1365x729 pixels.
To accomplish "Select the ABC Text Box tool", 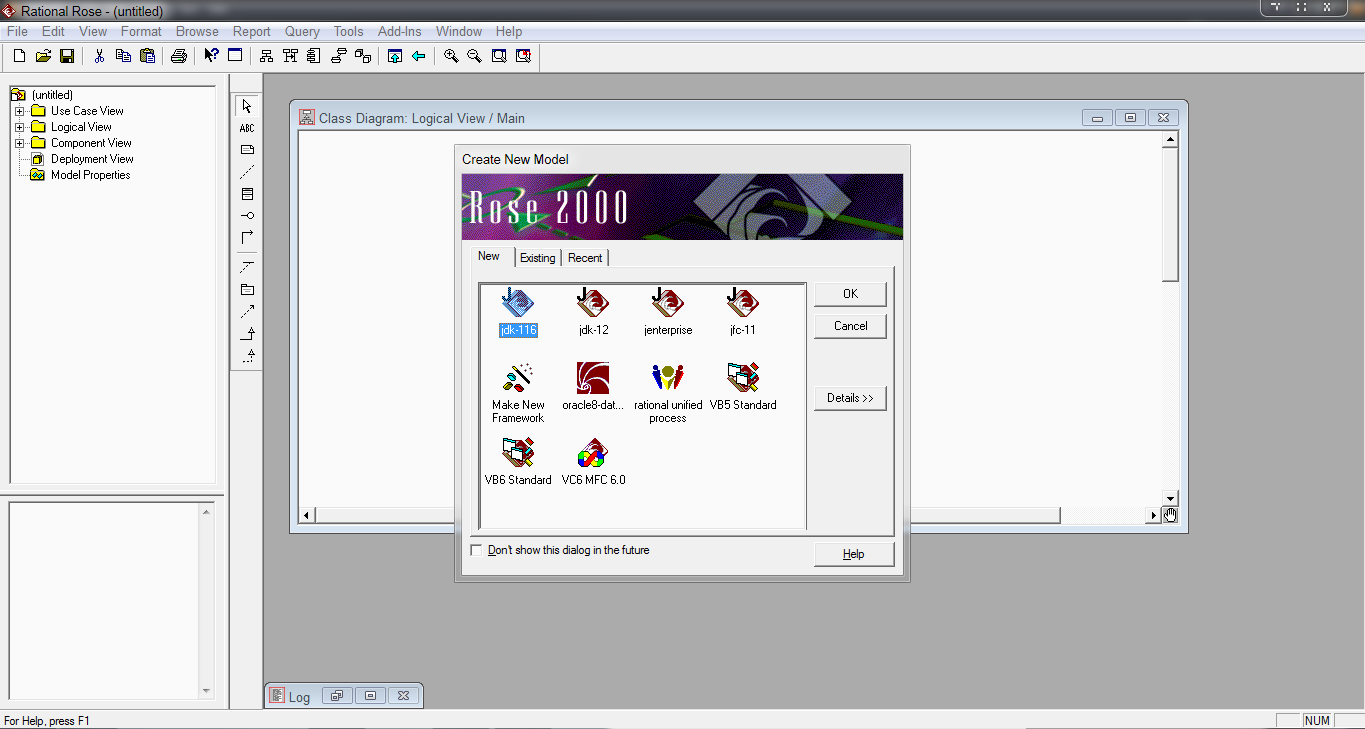I will [247, 128].
